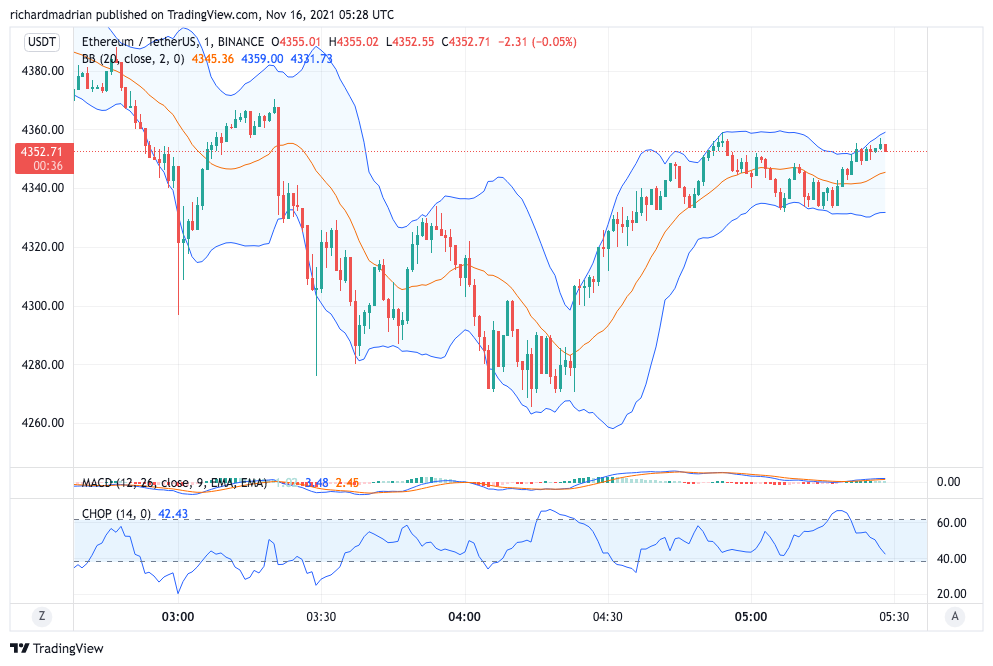Click the 60.00 level on CHOP axis
The width and height of the screenshot is (993, 666).
(951, 523)
